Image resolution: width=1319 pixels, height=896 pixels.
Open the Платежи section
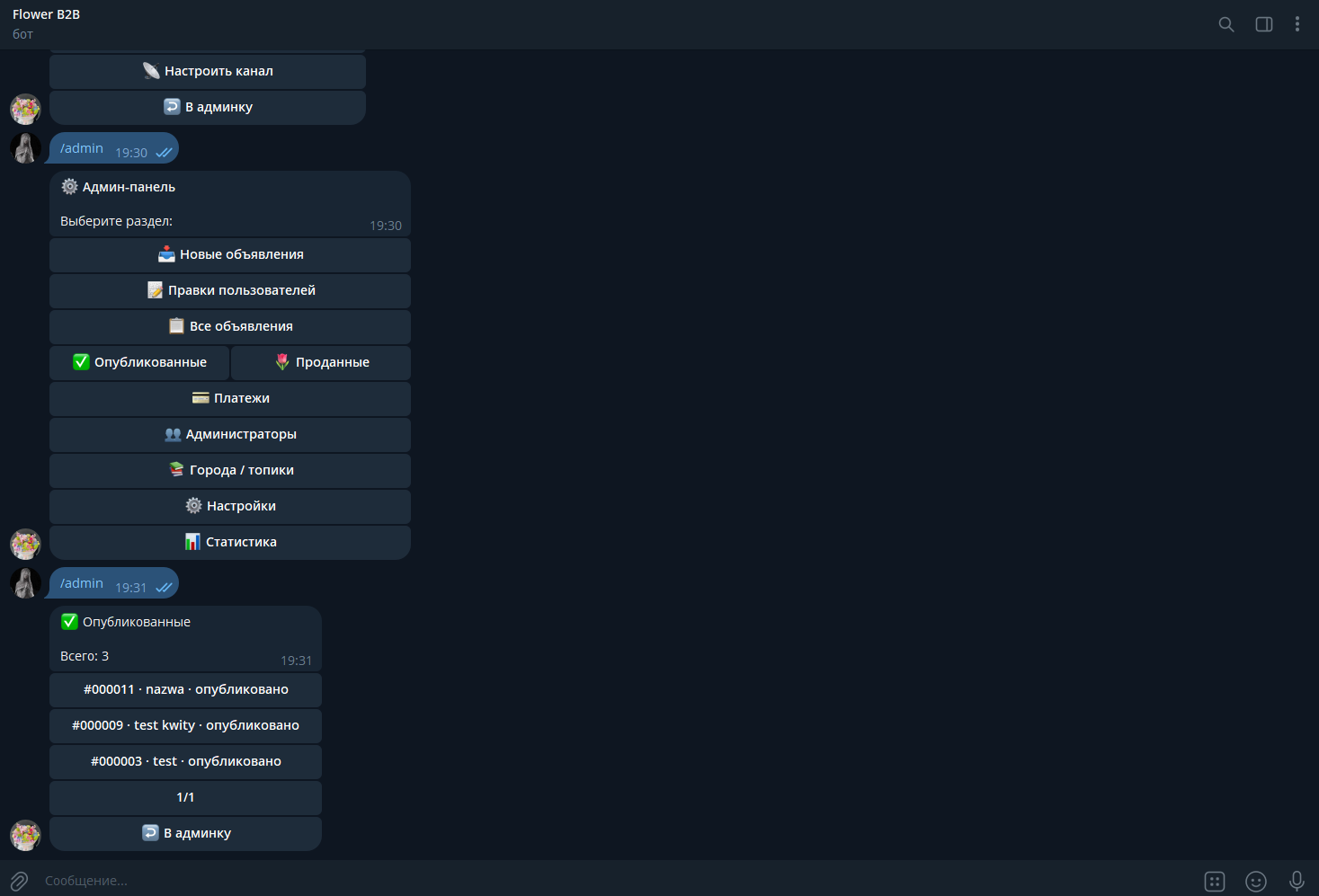pyautogui.click(x=230, y=398)
